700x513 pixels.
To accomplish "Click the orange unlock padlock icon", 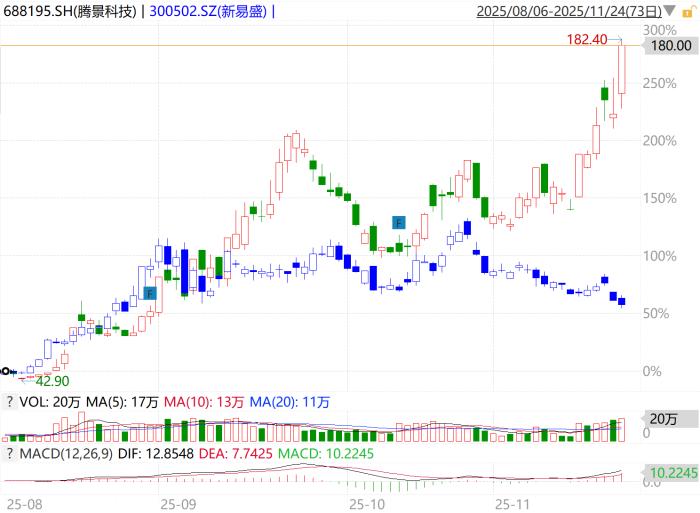I will point(689,12).
